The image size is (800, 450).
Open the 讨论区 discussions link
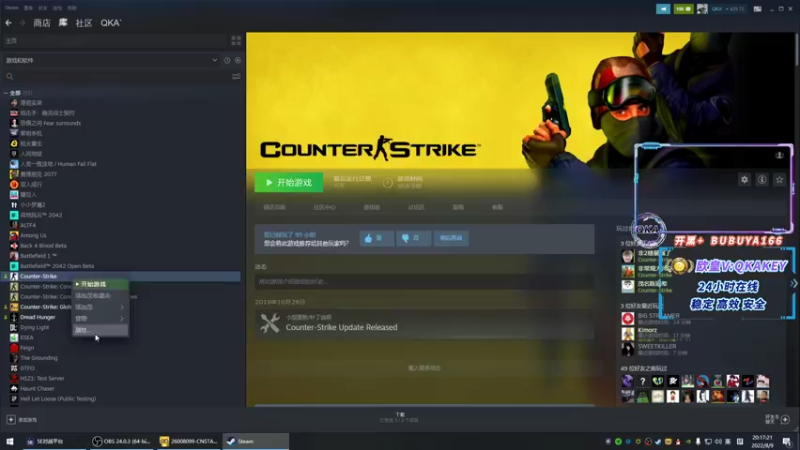(x=416, y=207)
